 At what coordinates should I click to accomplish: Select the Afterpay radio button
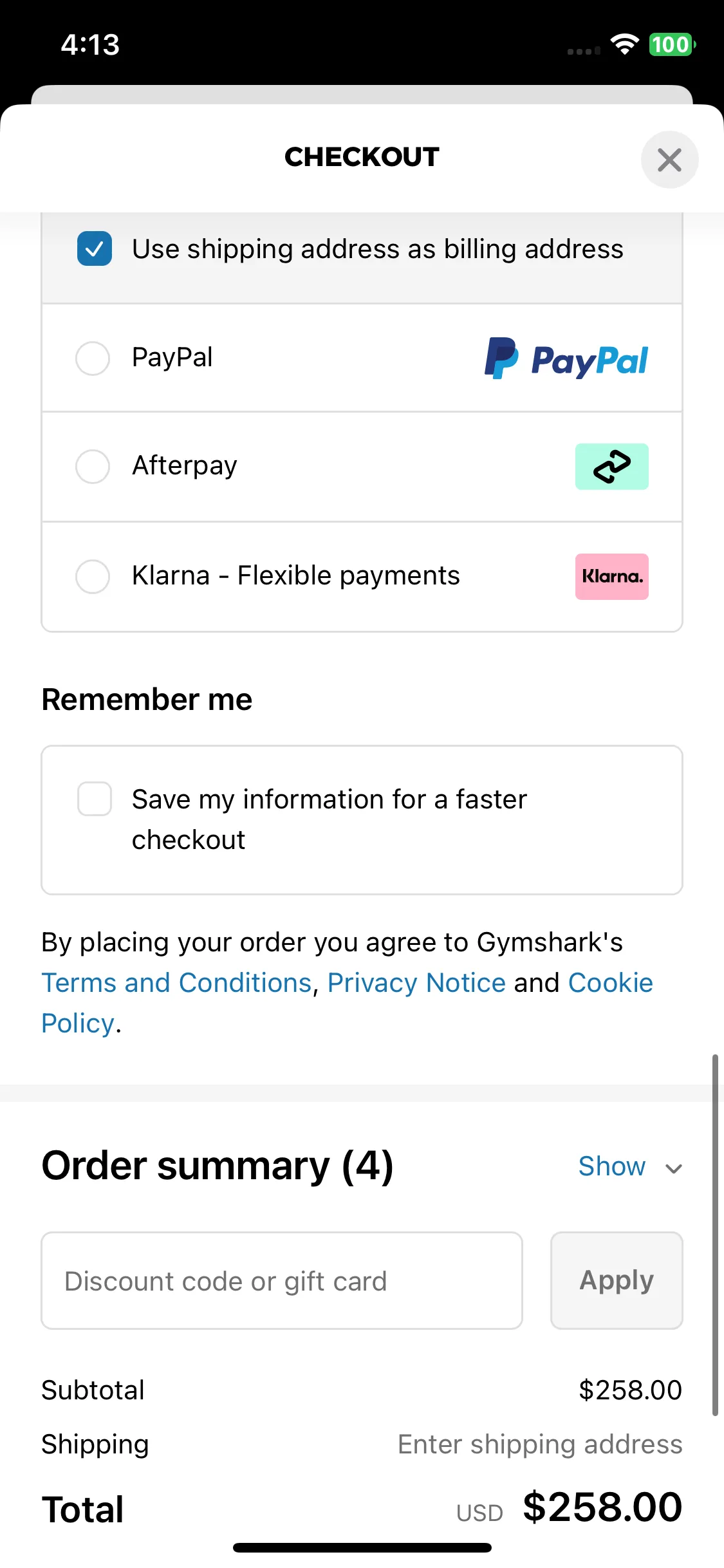93,466
